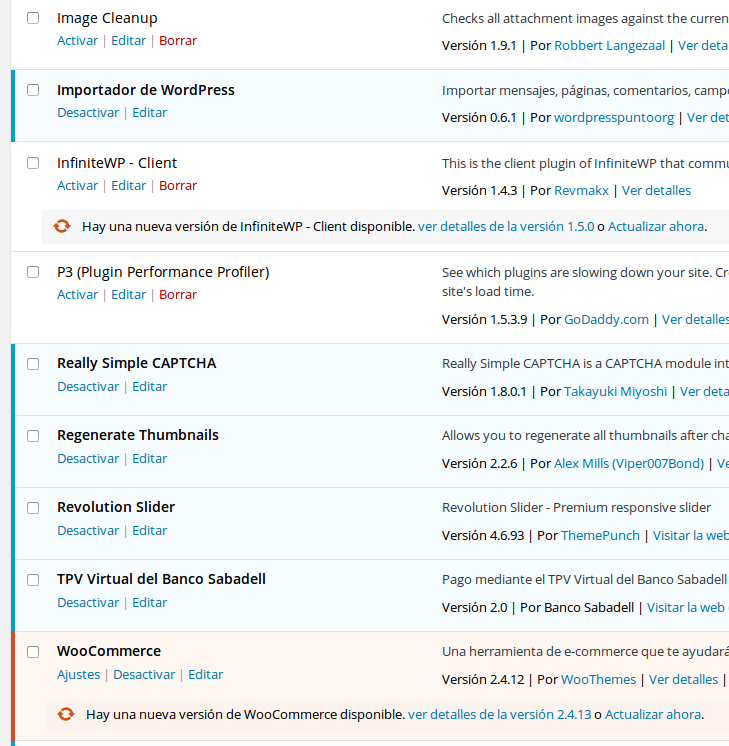Click Versión 1.5.3.9 text of P3 profiler
The image size is (729, 746).
484,319
